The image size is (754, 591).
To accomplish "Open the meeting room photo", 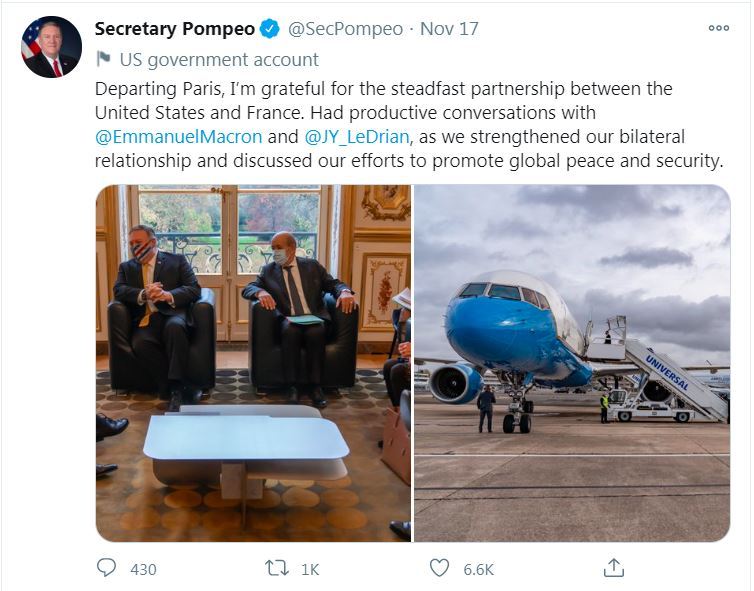I will click(x=253, y=363).
